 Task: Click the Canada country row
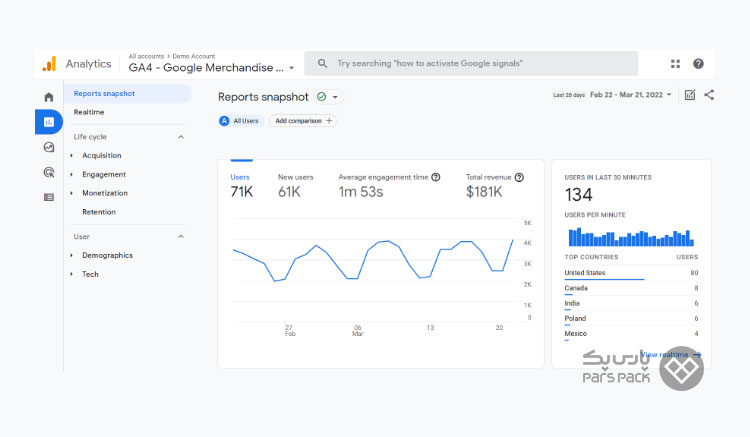(631, 289)
